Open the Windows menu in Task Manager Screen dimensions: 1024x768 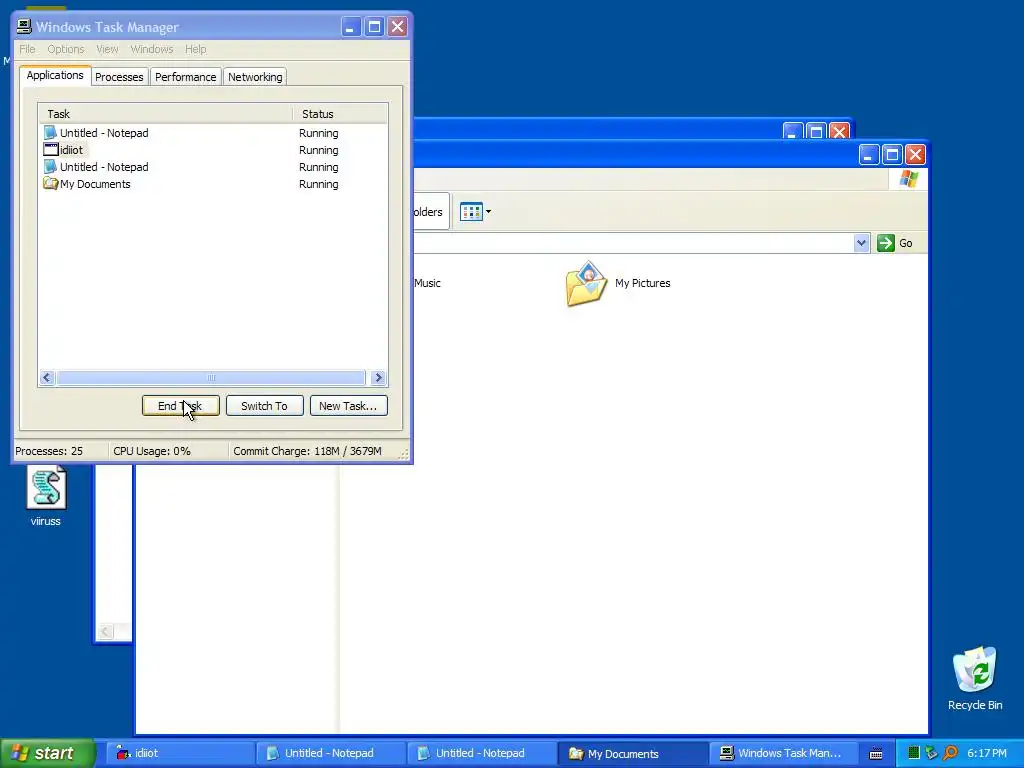coord(152,49)
